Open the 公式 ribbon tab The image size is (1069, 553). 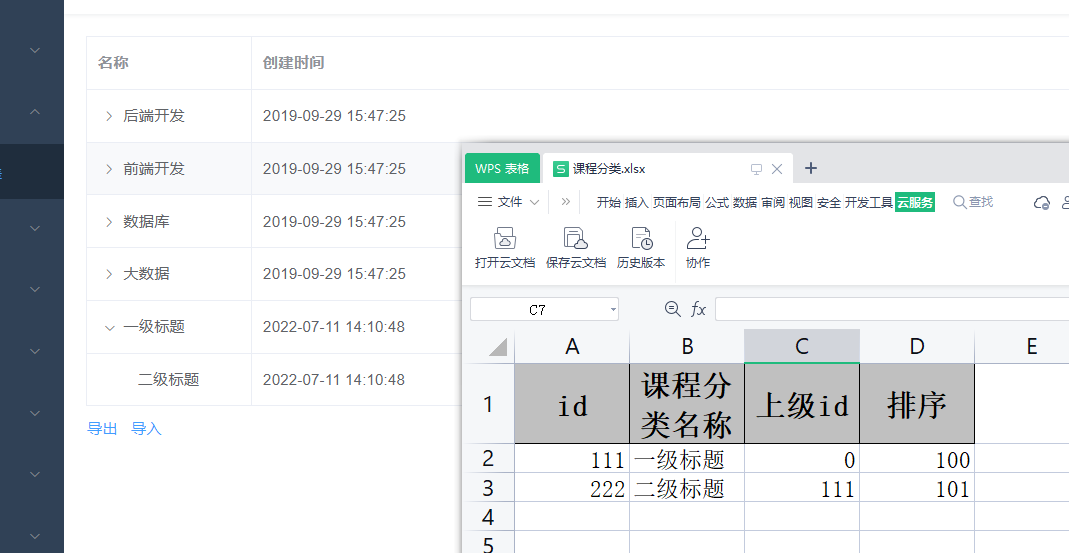point(717,203)
